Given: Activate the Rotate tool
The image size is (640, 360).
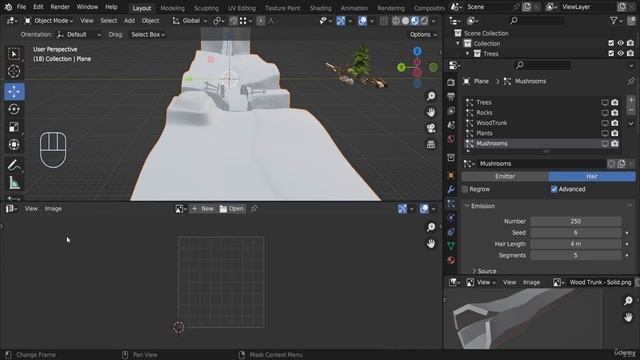Looking at the screenshot, I should 14,109.
